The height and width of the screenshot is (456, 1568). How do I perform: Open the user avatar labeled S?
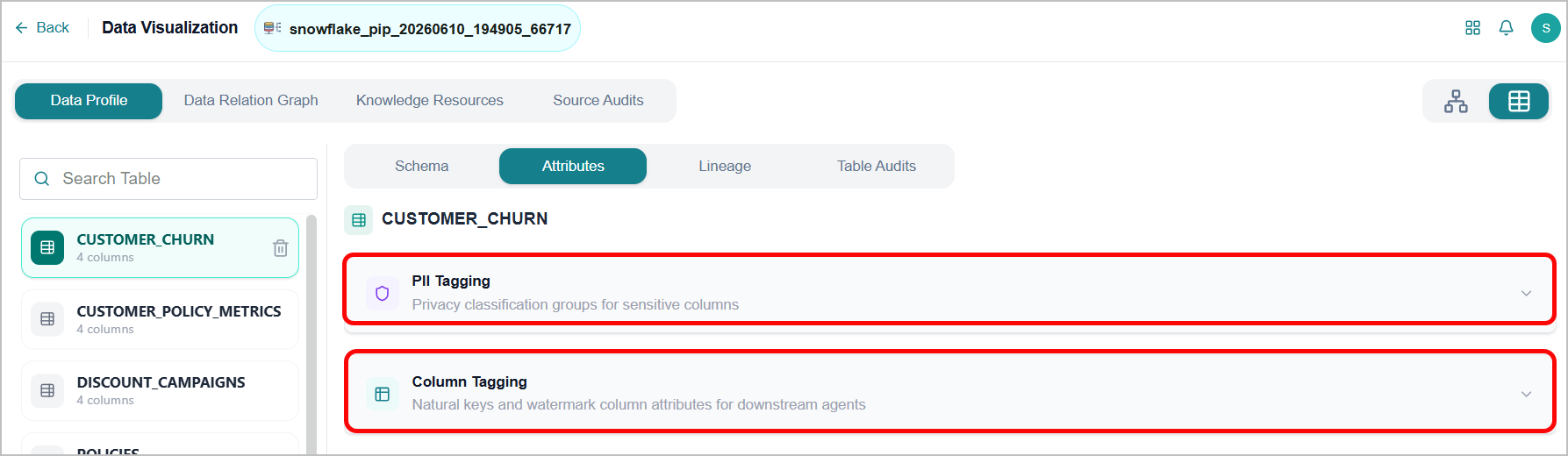pos(1545,28)
